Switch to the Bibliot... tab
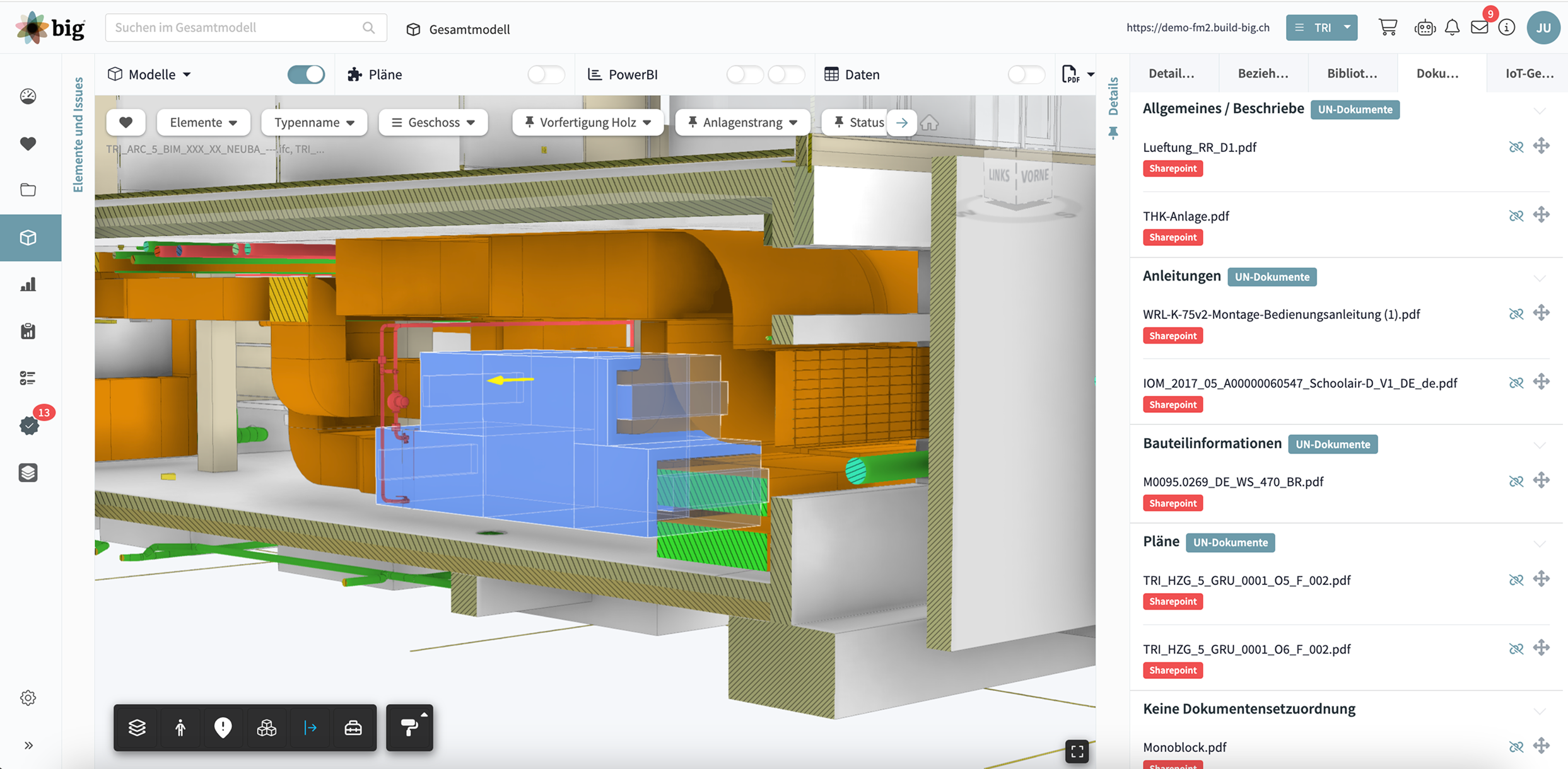Screen dimensions: 1568x769 pyautogui.click(x=1352, y=73)
